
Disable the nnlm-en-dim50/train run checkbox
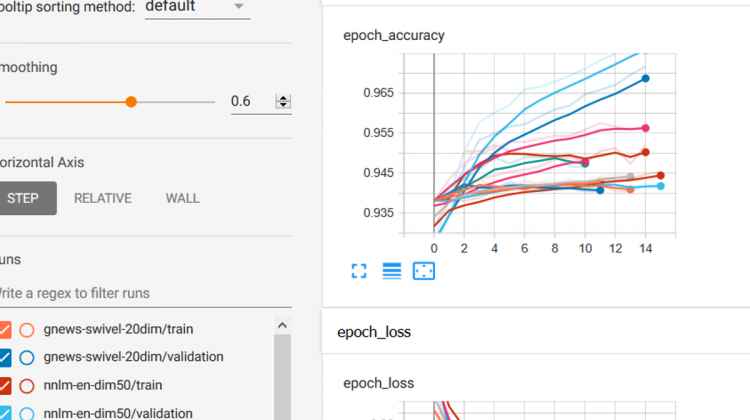[4, 385]
